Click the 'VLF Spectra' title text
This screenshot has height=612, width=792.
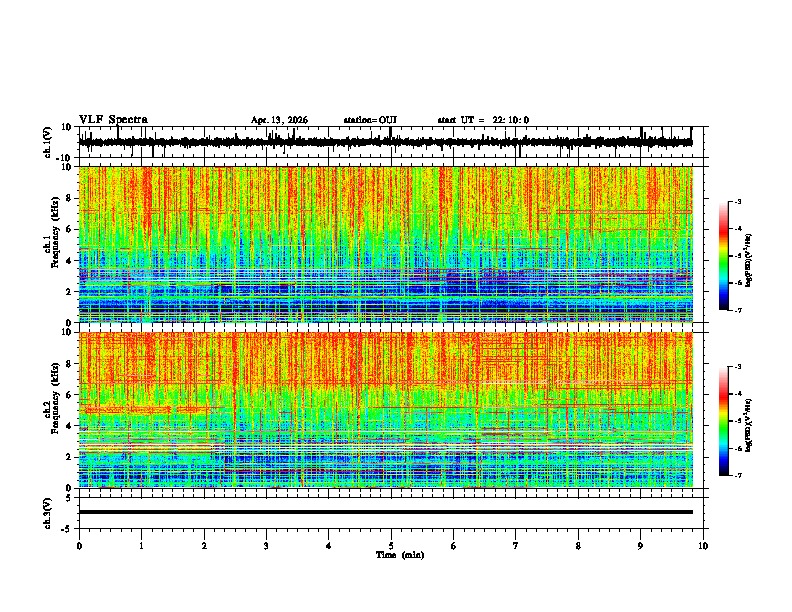point(113,120)
